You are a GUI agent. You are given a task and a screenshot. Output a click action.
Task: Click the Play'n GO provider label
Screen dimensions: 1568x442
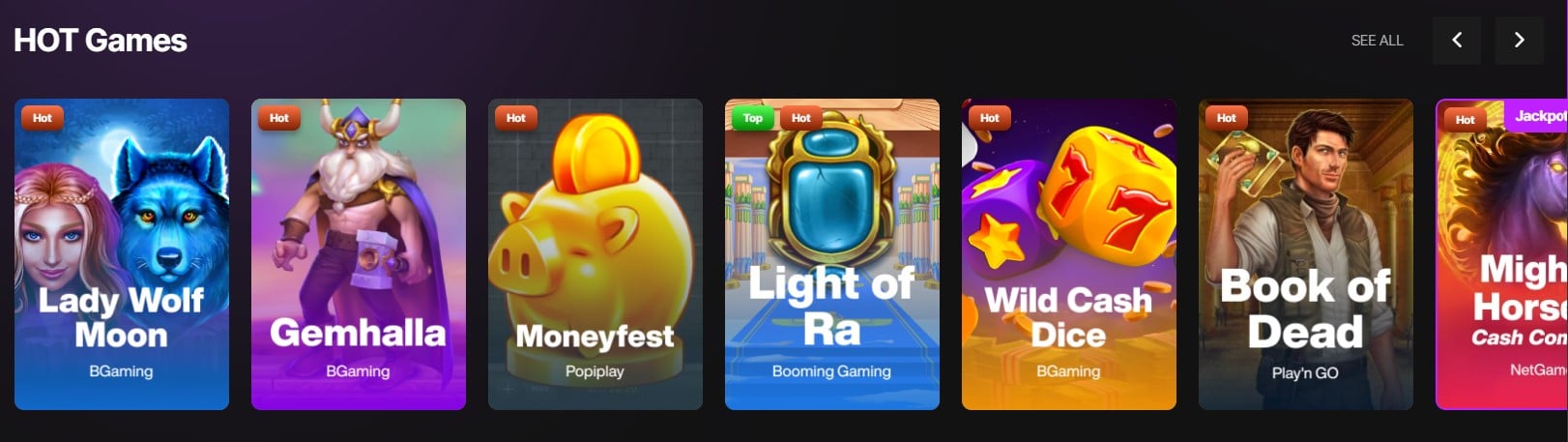click(1305, 373)
